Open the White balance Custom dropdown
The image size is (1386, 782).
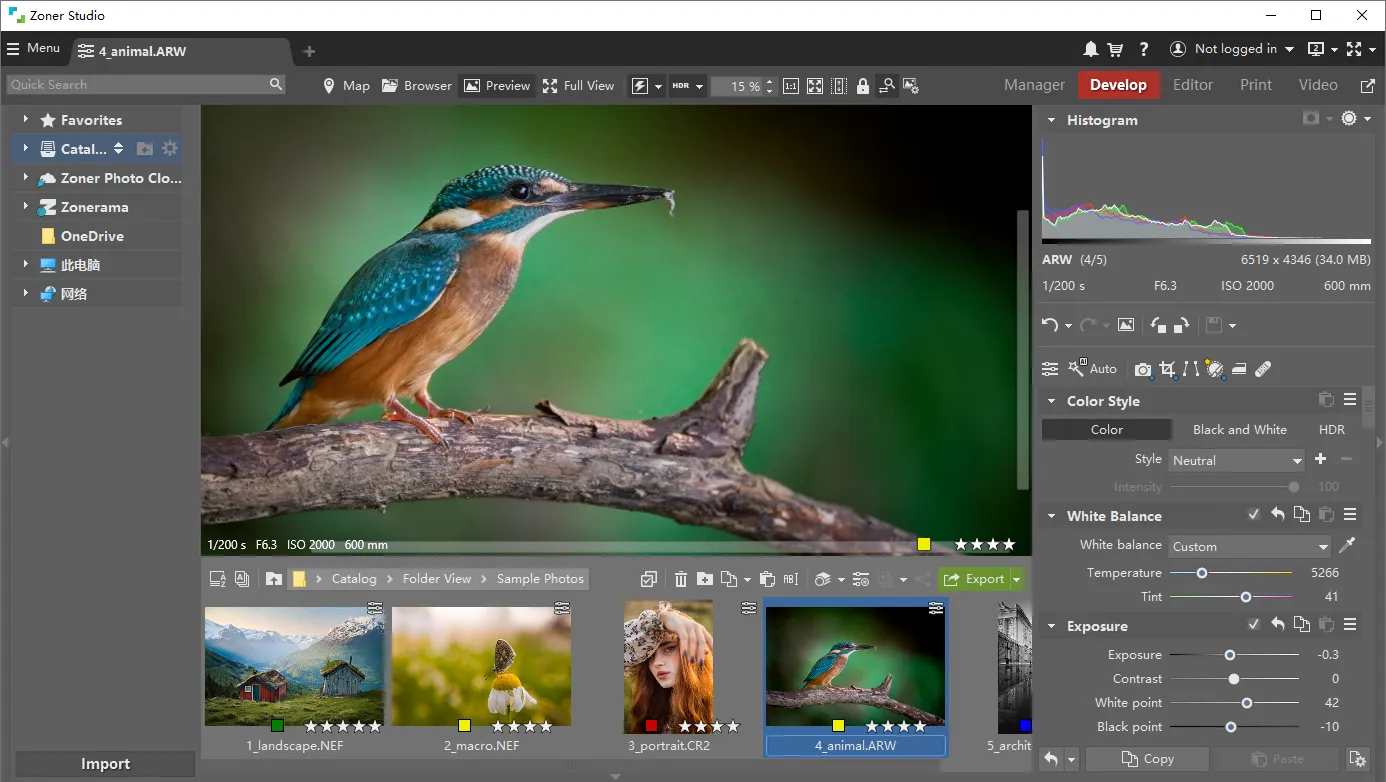click(x=1250, y=547)
